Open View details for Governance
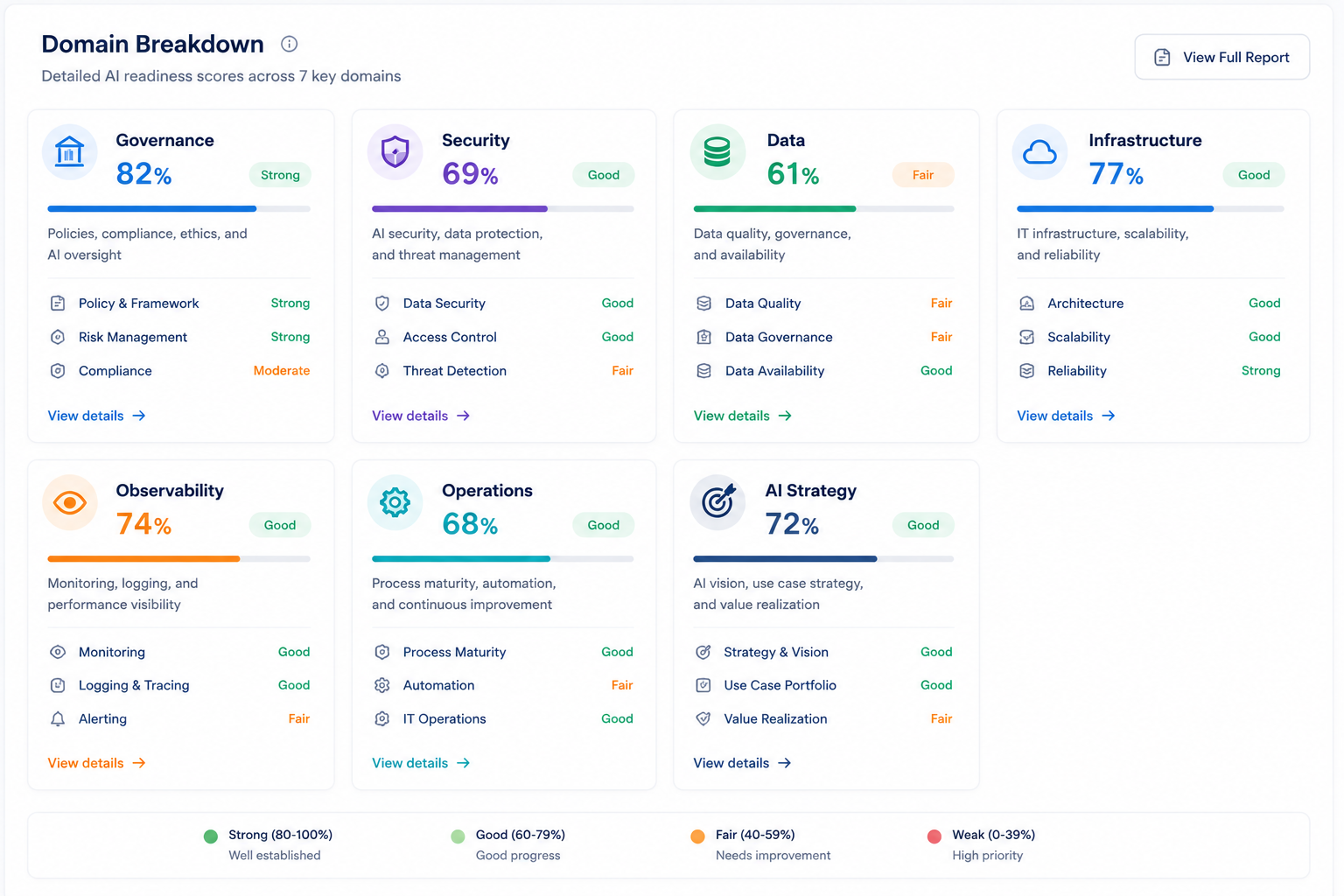The height and width of the screenshot is (896, 1344). [96, 416]
